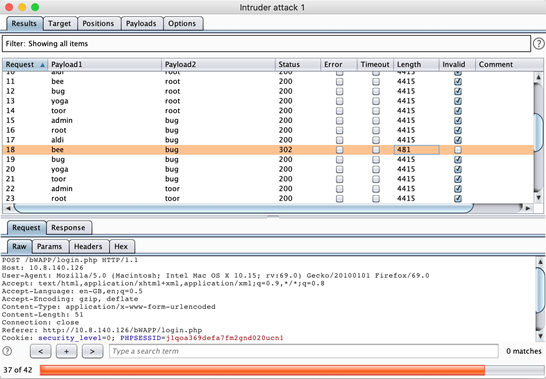Select the Request message tab
This screenshot has height=379, width=546.
pyautogui.click(x=26, y=227)
